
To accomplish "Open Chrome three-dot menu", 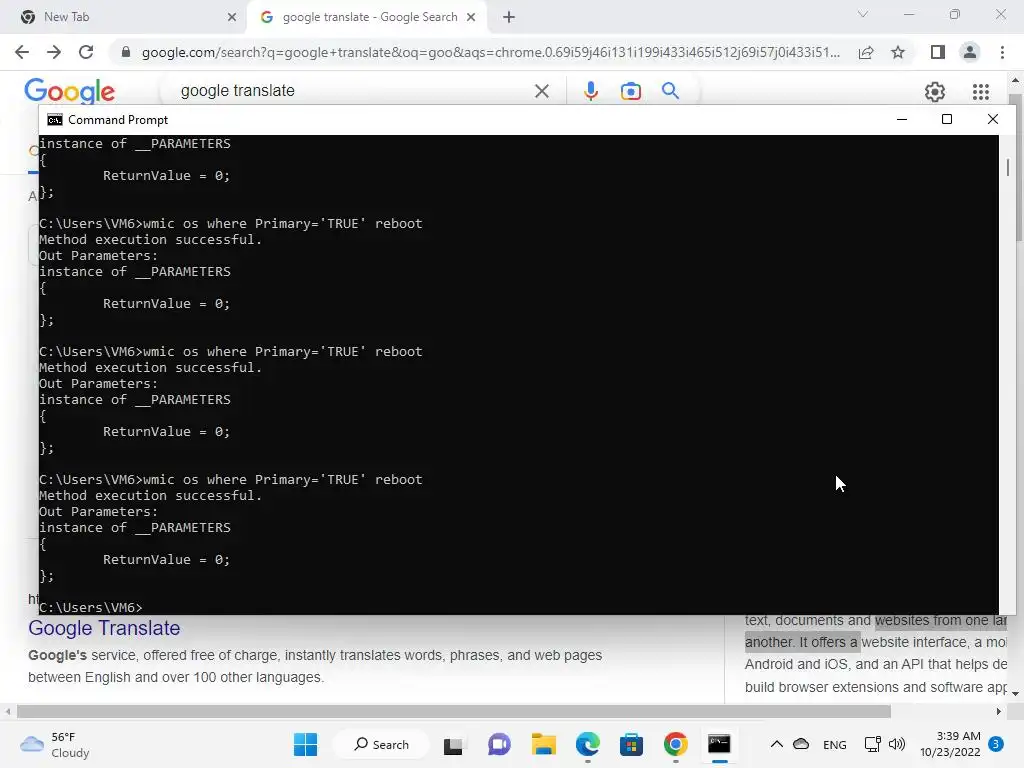I will click(1002, 52).
